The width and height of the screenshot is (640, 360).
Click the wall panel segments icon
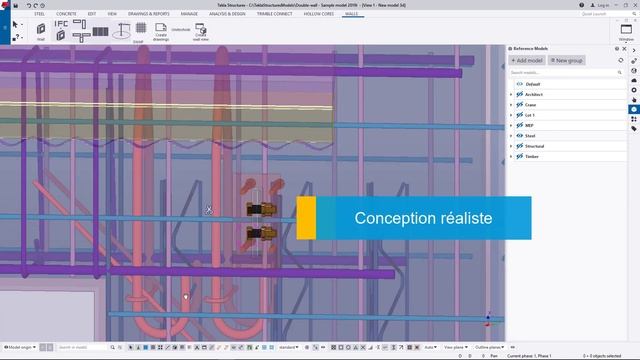pos(100,31)
